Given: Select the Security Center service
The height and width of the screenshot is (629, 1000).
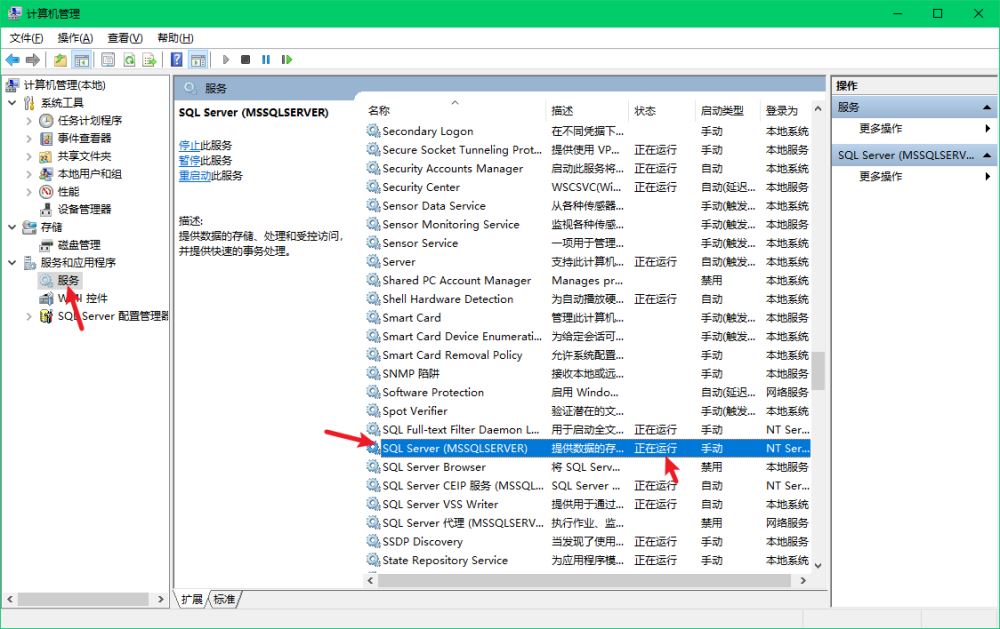Looking at the screenshot, I should coord(588,188).
